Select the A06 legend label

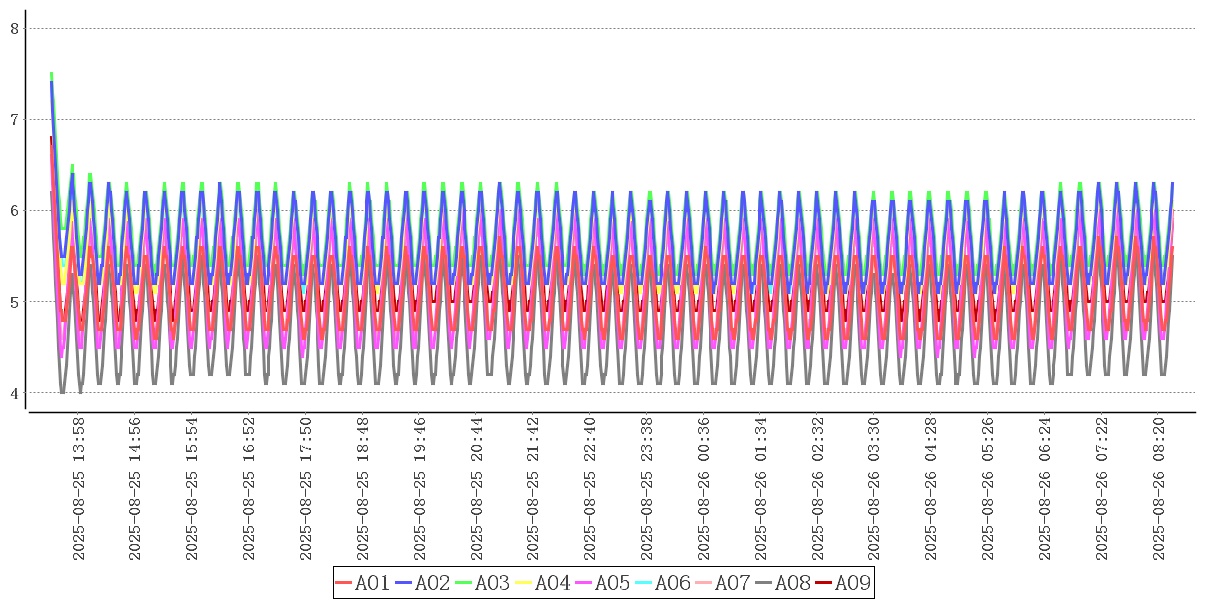(x=672, y=583)
